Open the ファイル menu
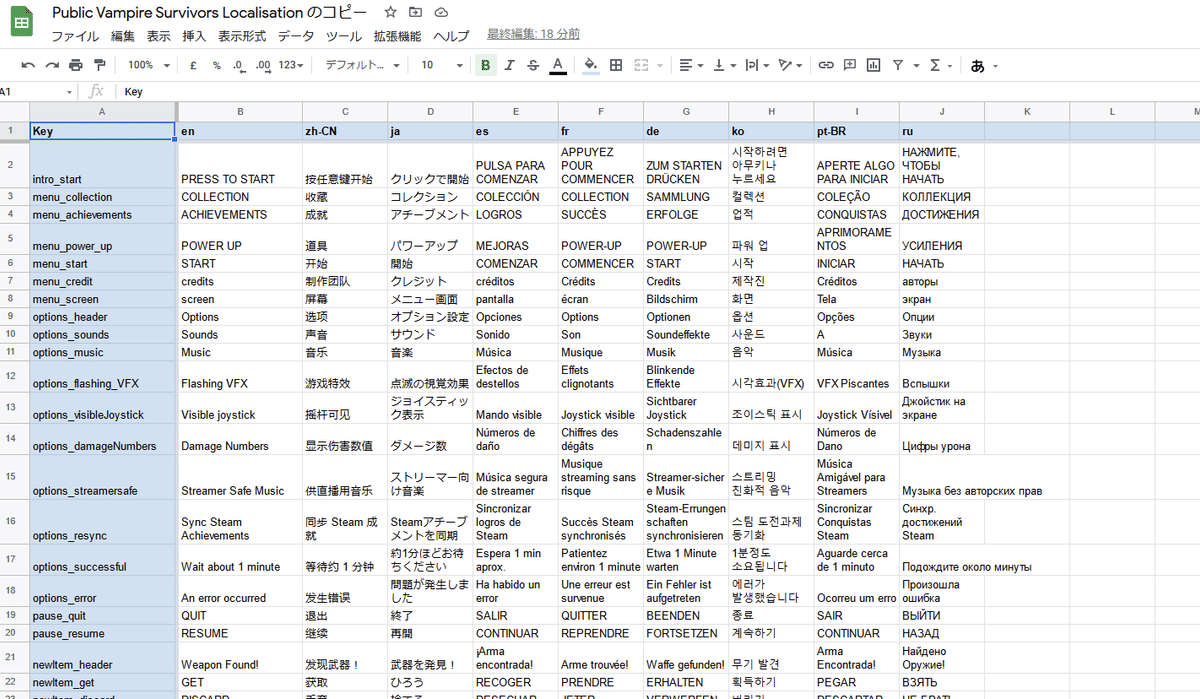This screenshot has height=699, width=1200. tap(75, 36)
